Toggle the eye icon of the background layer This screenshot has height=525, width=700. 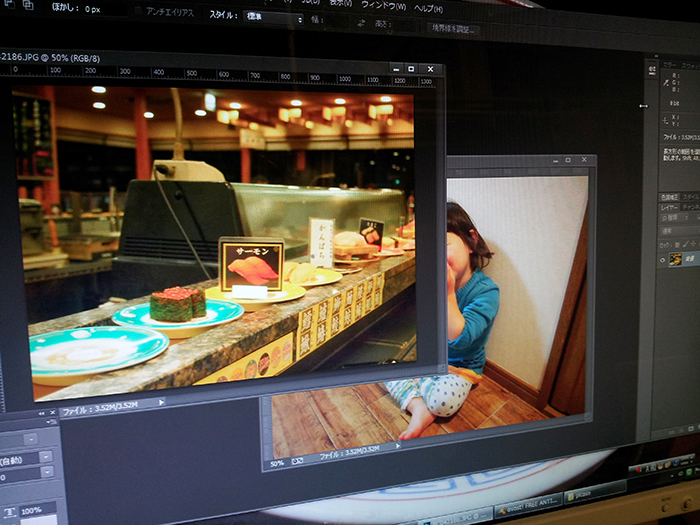click(662, 260)
